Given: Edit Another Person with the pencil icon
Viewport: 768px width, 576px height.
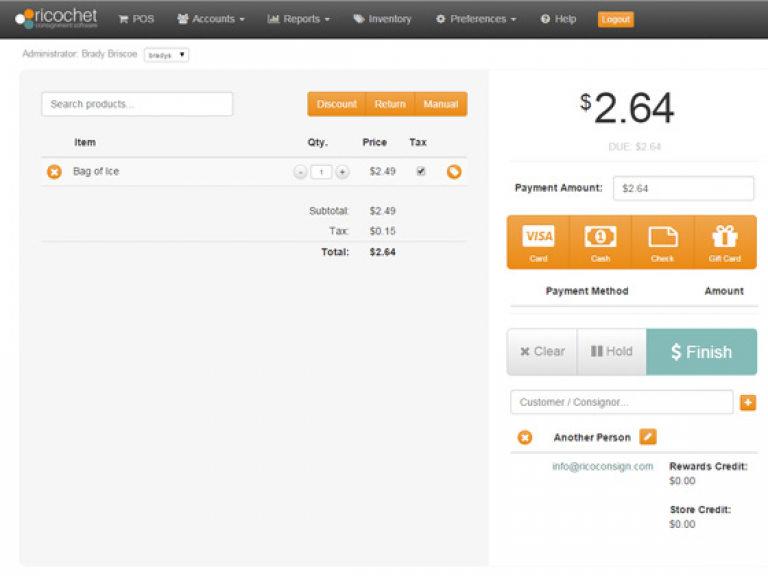Looking at the screenshot, I should point(648,436).
